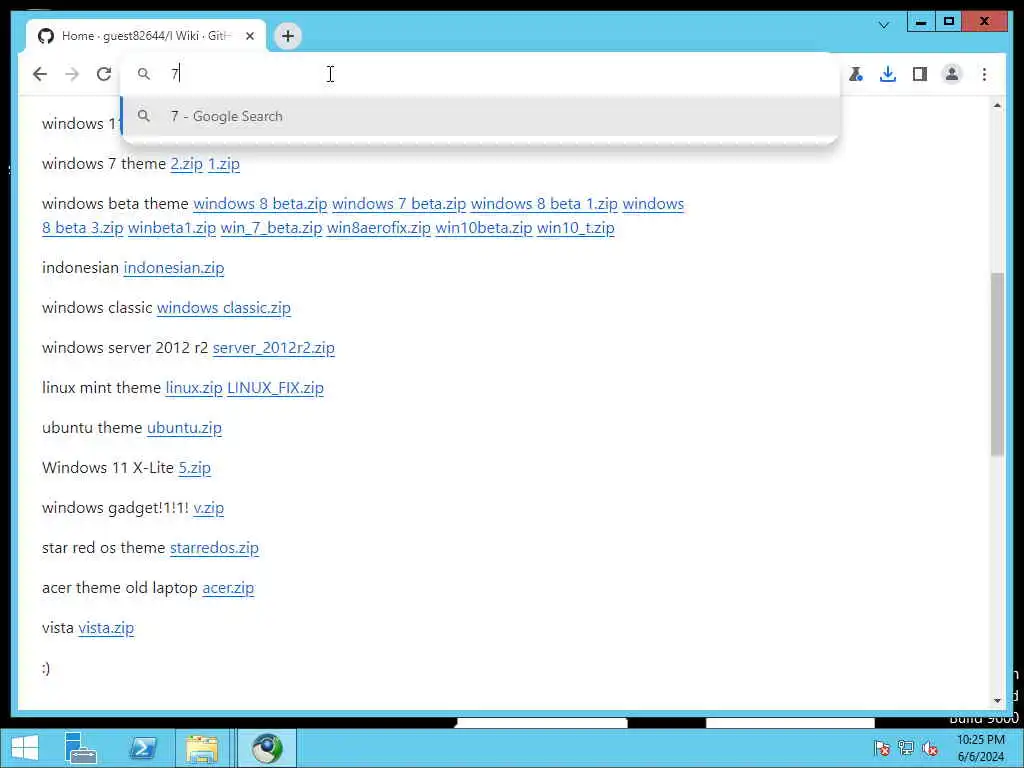The height and width of the screenshot is (768, 1024).
Task: Select the GitHub Home Wiki tab
Action: 146,36
